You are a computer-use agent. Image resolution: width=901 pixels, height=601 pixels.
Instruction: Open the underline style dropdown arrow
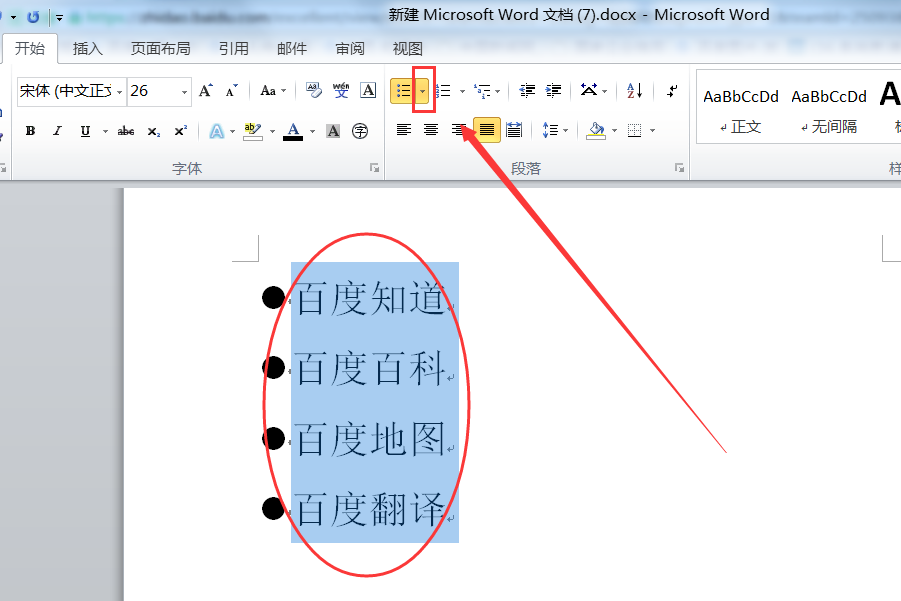[105, 131]
